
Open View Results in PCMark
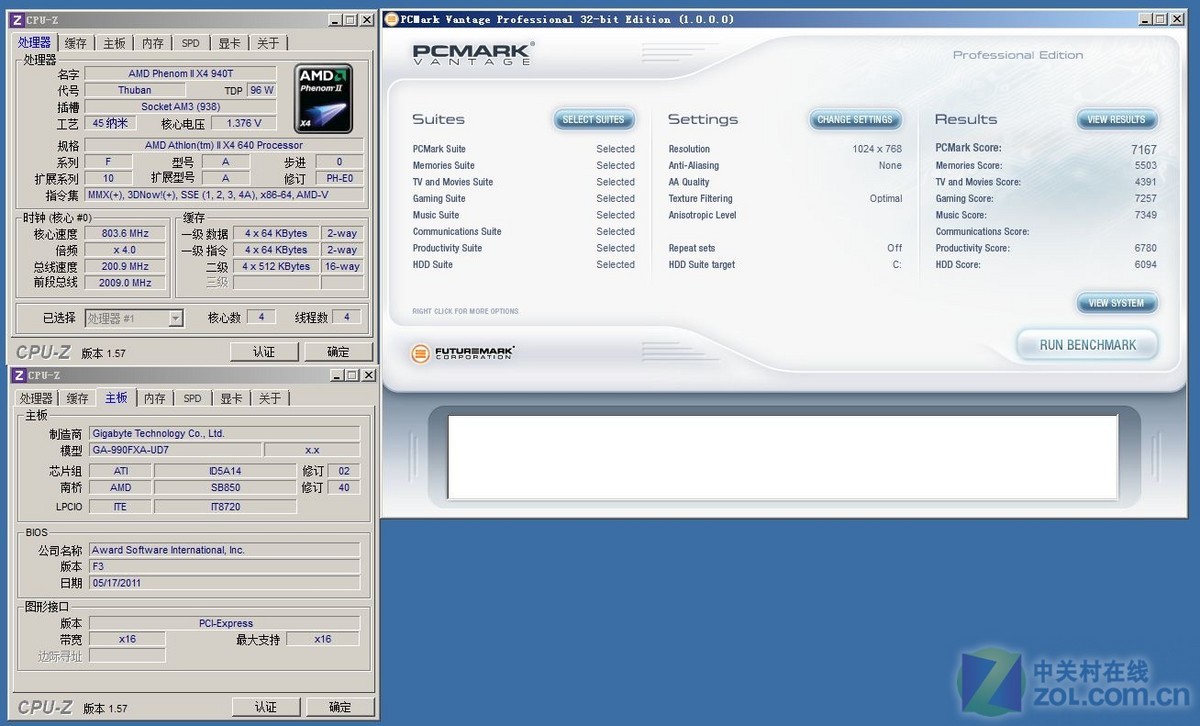point(1116,120)
